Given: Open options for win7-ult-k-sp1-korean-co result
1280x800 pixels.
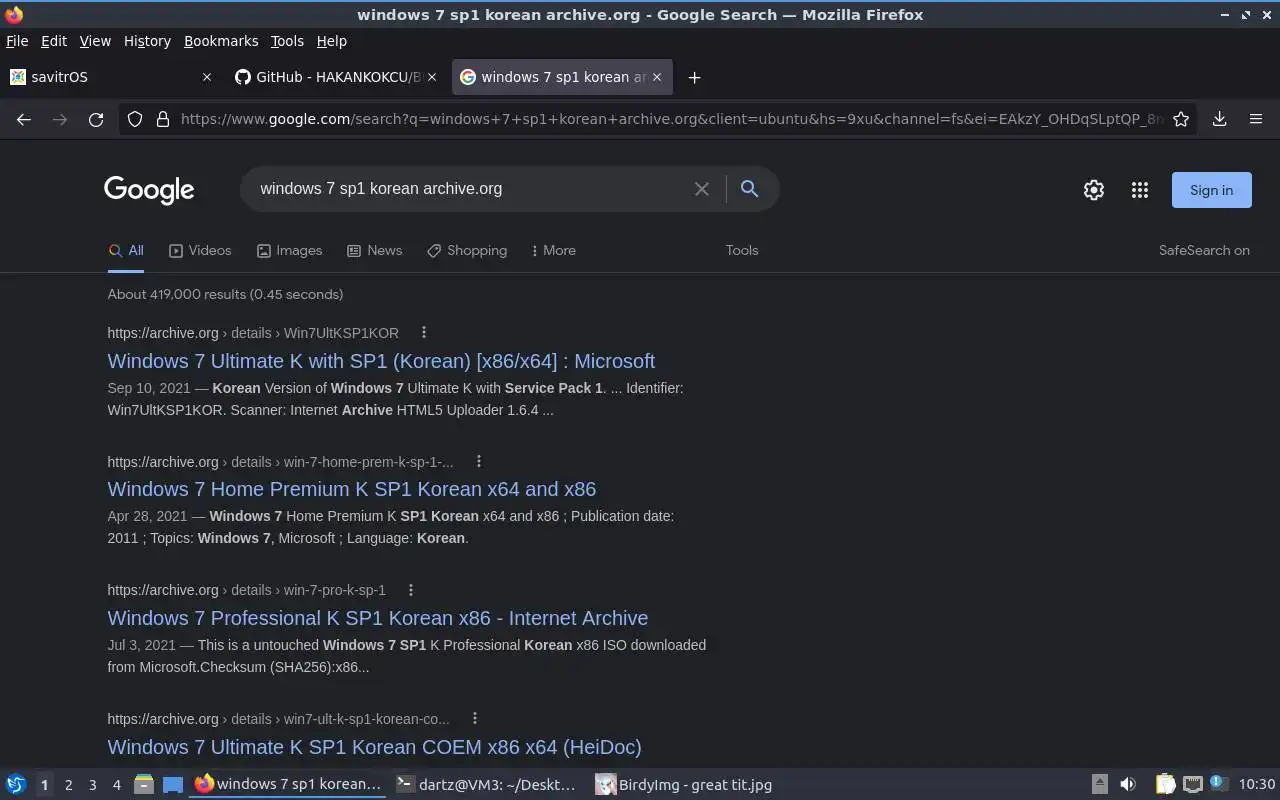Looking at the screenshot, I should [x=475, y=718].
